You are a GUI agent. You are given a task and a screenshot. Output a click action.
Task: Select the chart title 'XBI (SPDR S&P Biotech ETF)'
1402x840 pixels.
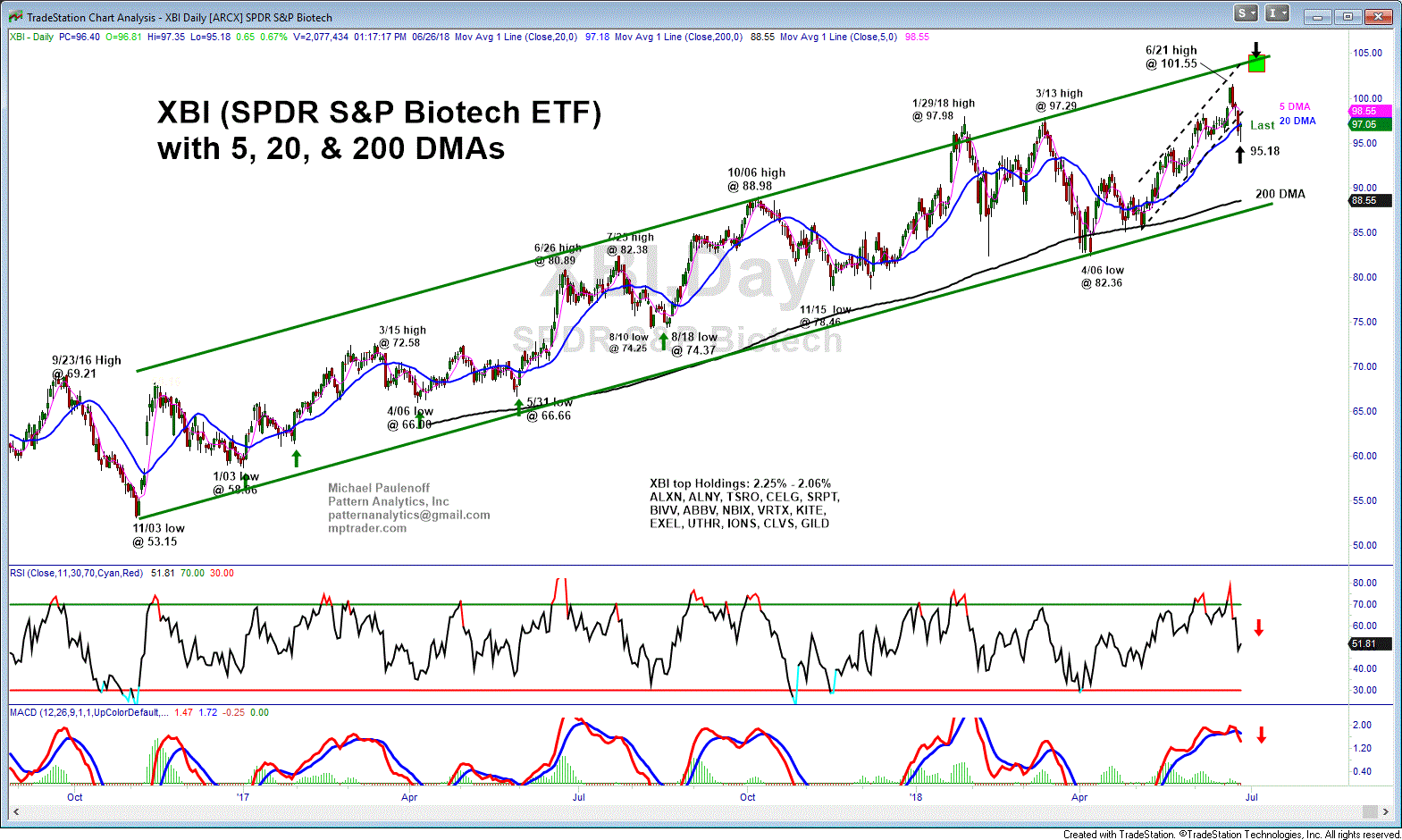coord(379,113)
